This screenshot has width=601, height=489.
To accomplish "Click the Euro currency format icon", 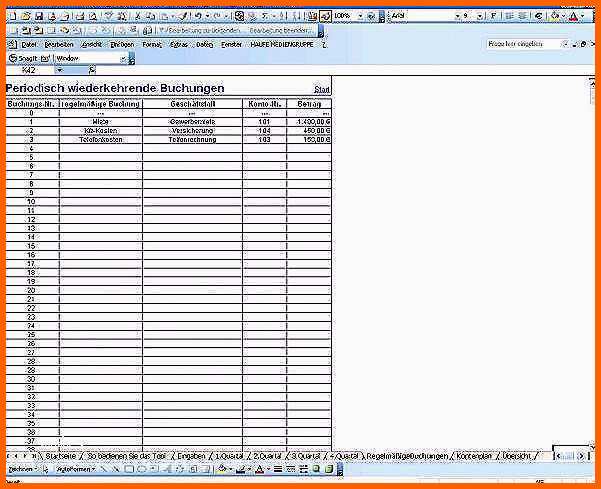I will 539,16.
